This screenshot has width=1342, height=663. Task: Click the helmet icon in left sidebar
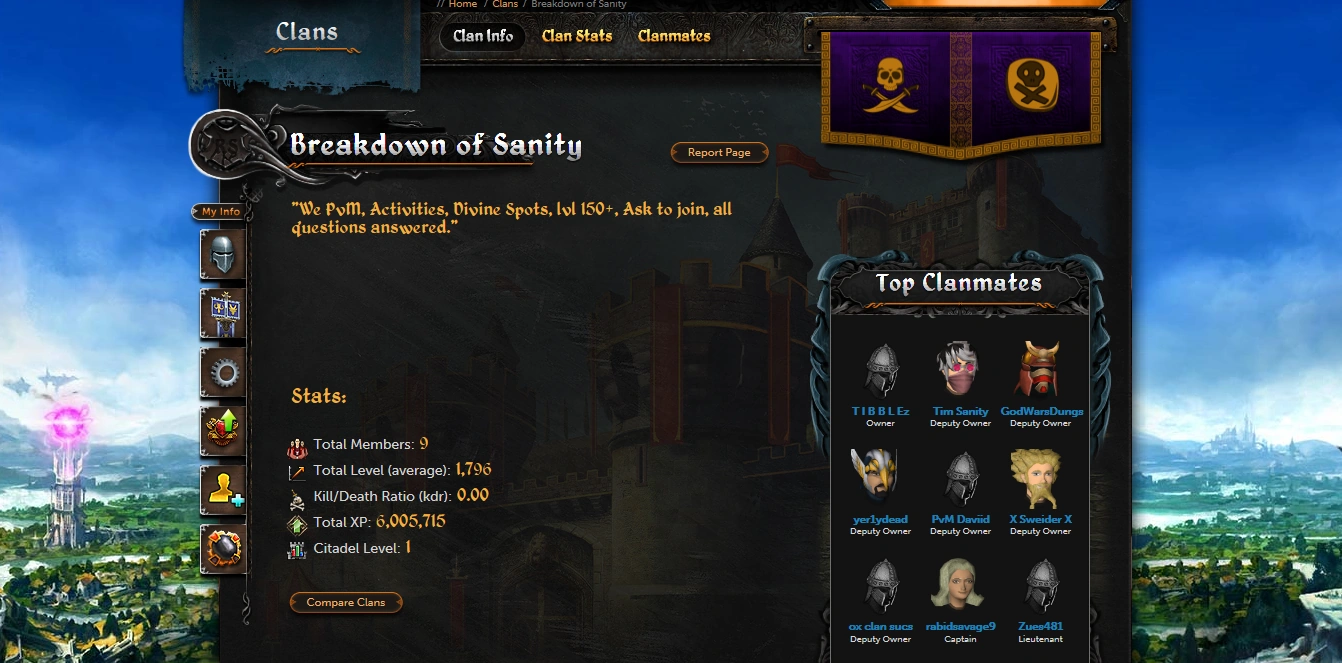[x=222, y=253]
